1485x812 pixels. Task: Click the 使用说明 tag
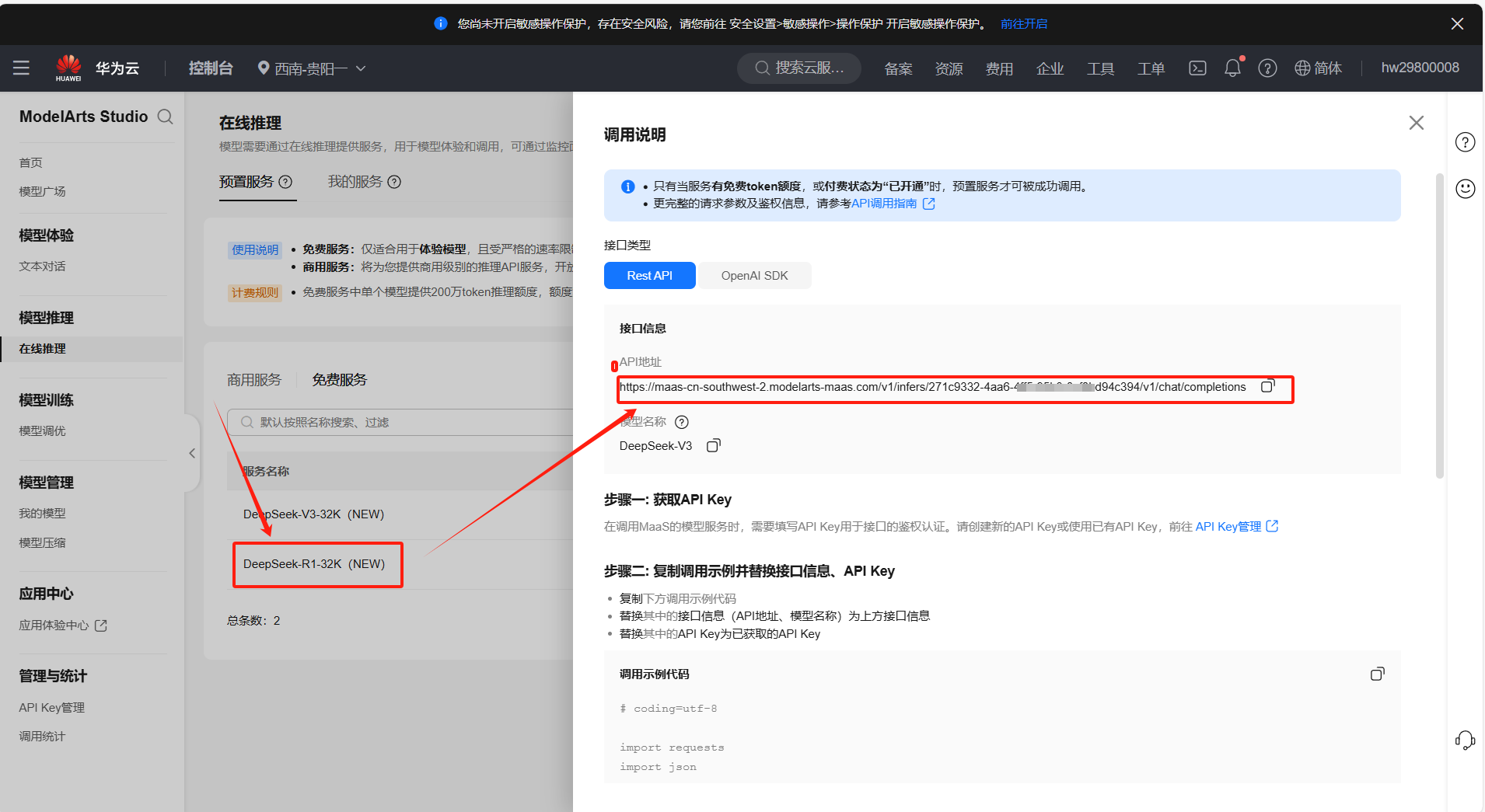coord(255,249)
